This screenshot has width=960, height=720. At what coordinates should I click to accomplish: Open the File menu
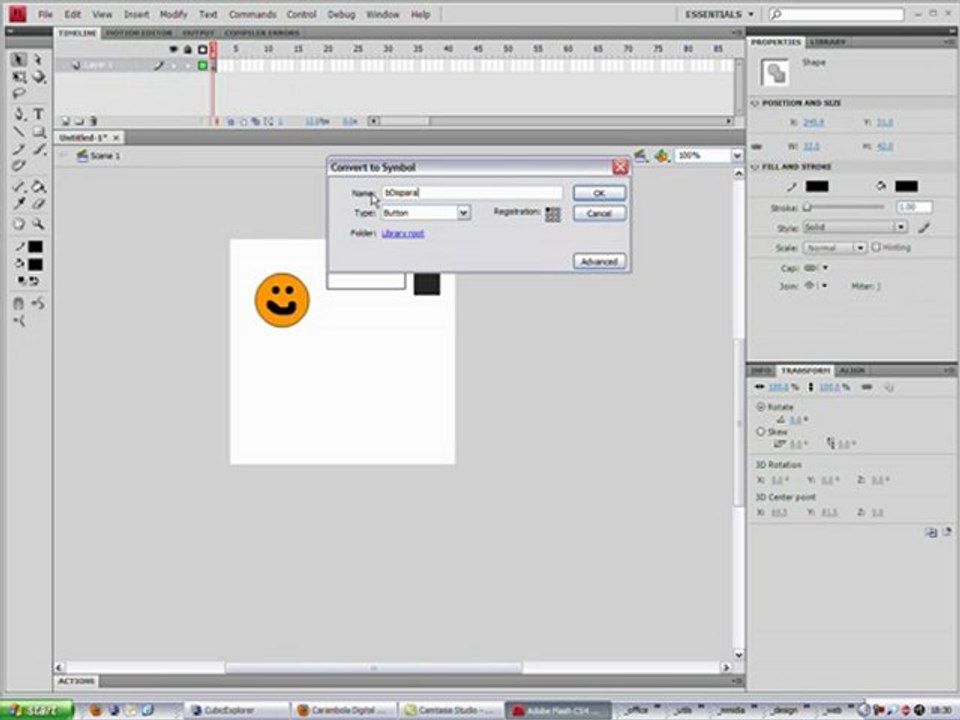click(x=45, y=14)
